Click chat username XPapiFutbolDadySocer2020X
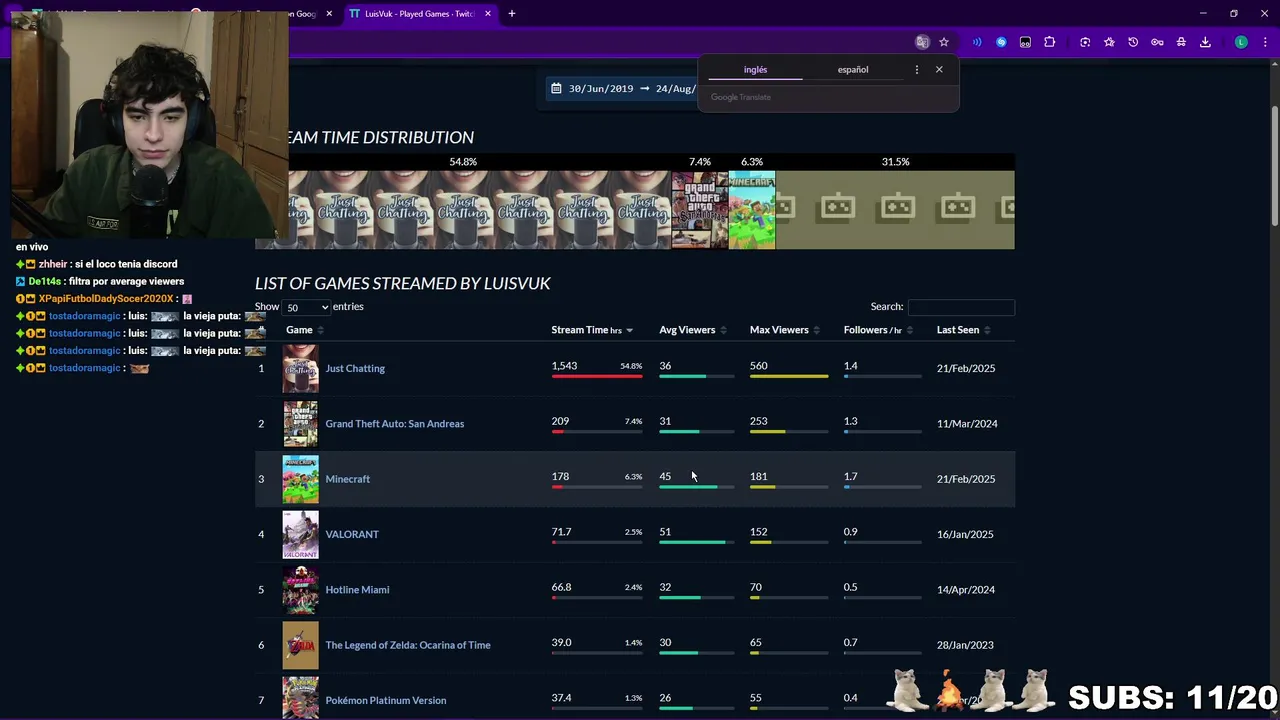This screenshot has height=720, width=1280. tap(106, 299)
